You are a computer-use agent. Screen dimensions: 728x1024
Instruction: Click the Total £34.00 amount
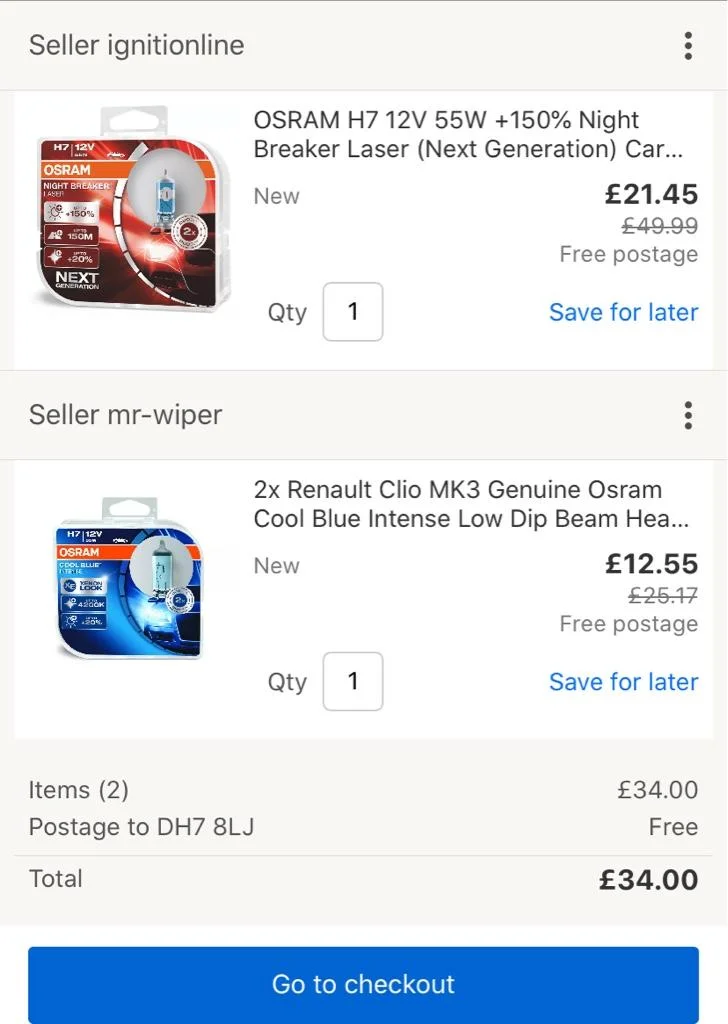pyautogui.click(x=648, y=880)
